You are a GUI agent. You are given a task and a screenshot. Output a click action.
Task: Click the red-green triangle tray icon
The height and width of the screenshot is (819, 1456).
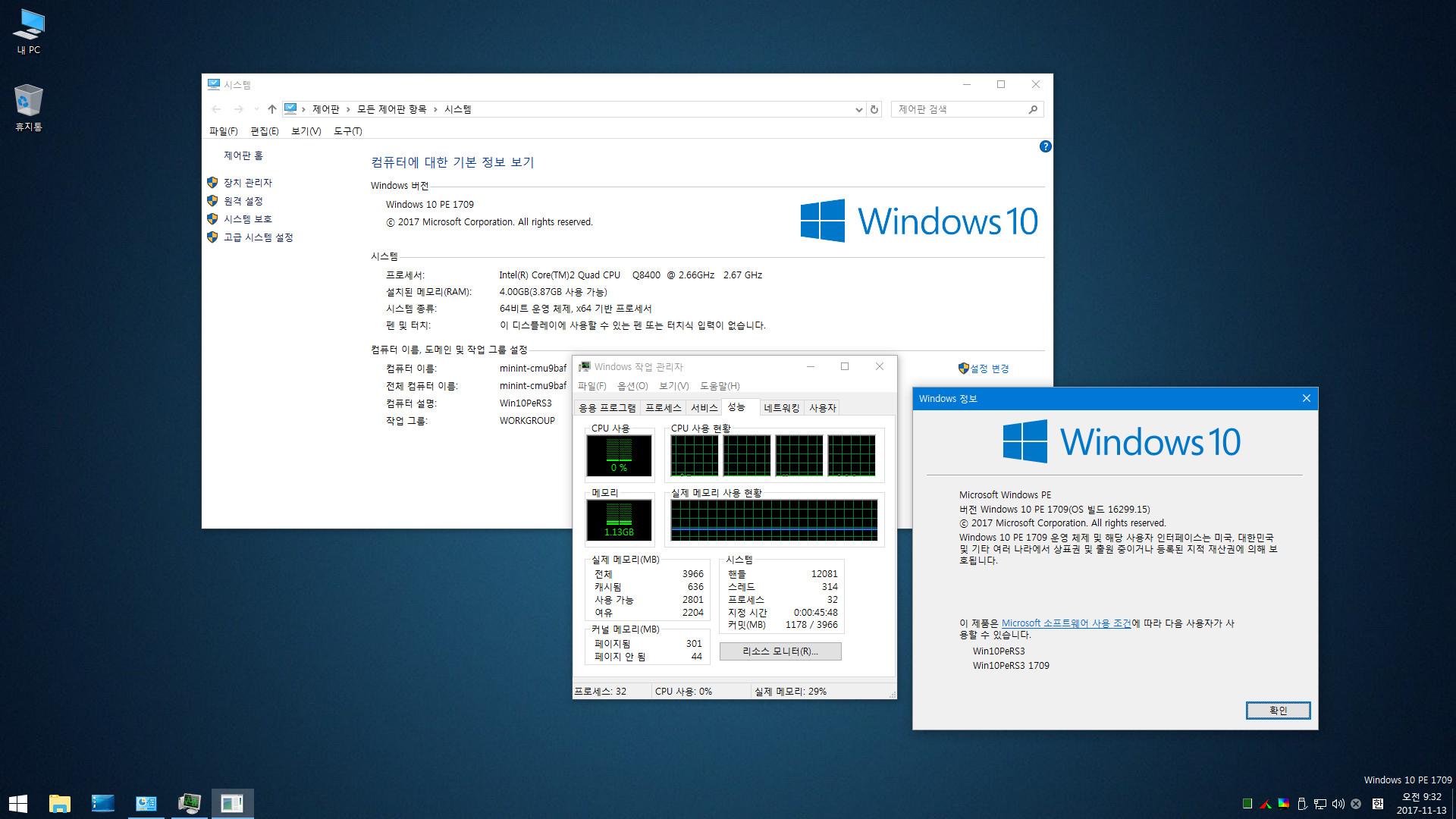point(1266,804)
